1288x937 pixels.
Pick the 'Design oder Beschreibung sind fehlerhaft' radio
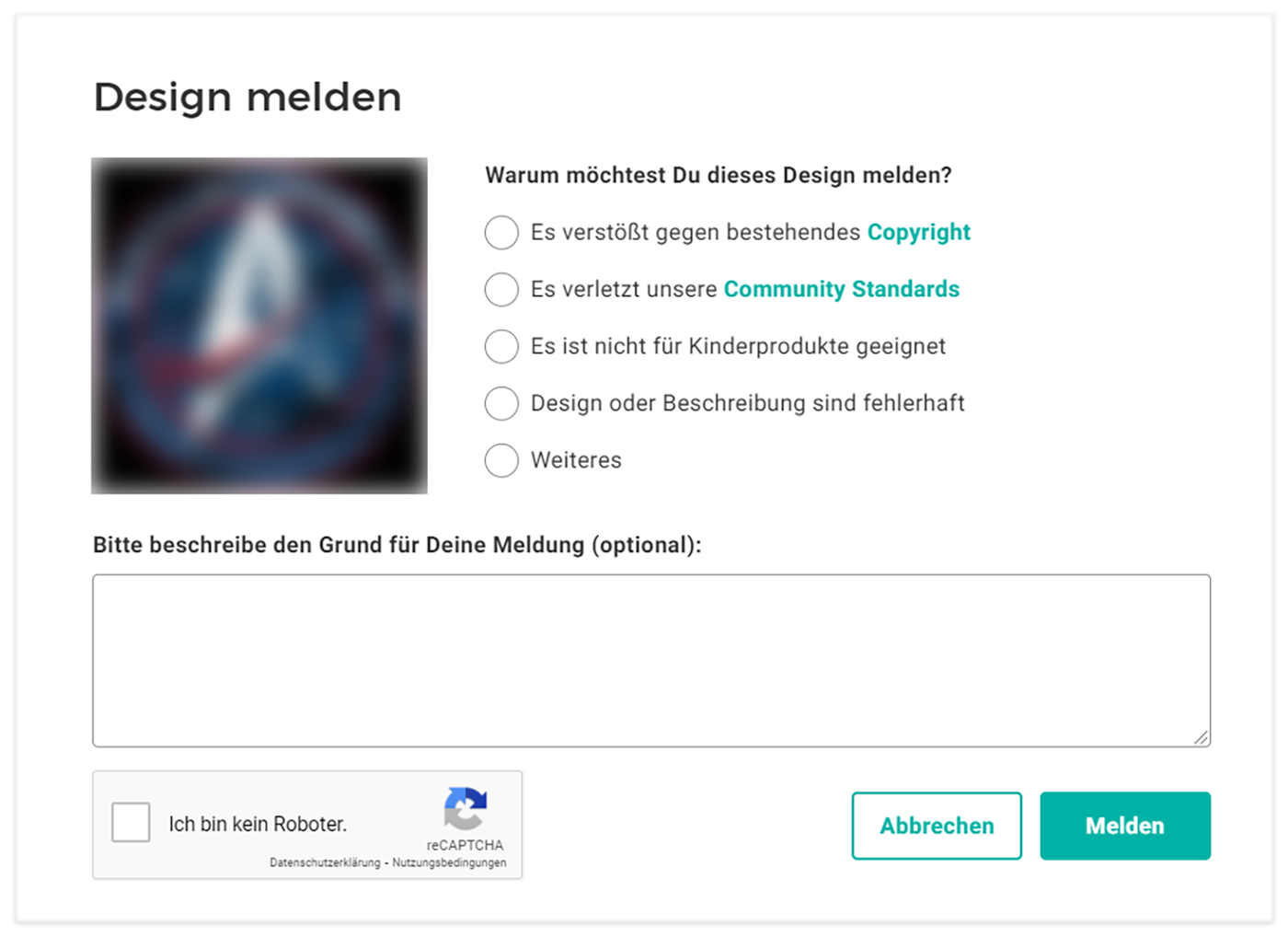coord(501,404)
